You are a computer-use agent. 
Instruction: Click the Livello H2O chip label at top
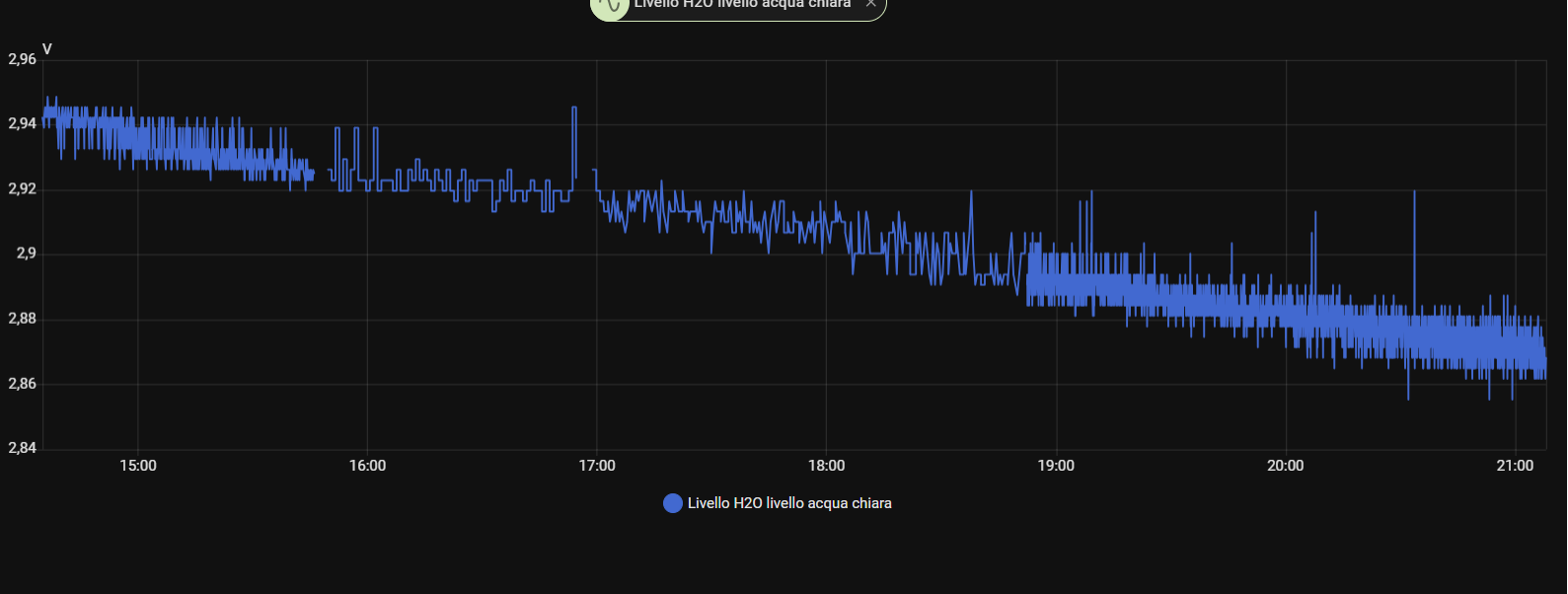coord(742,4)
